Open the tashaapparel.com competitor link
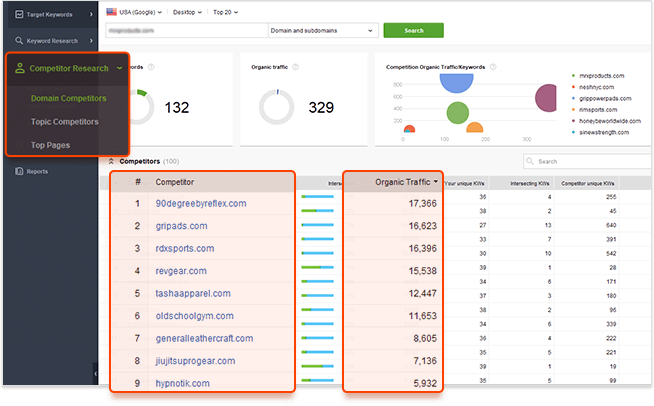The height and width of the screenshot is (406, 654). 193,293
